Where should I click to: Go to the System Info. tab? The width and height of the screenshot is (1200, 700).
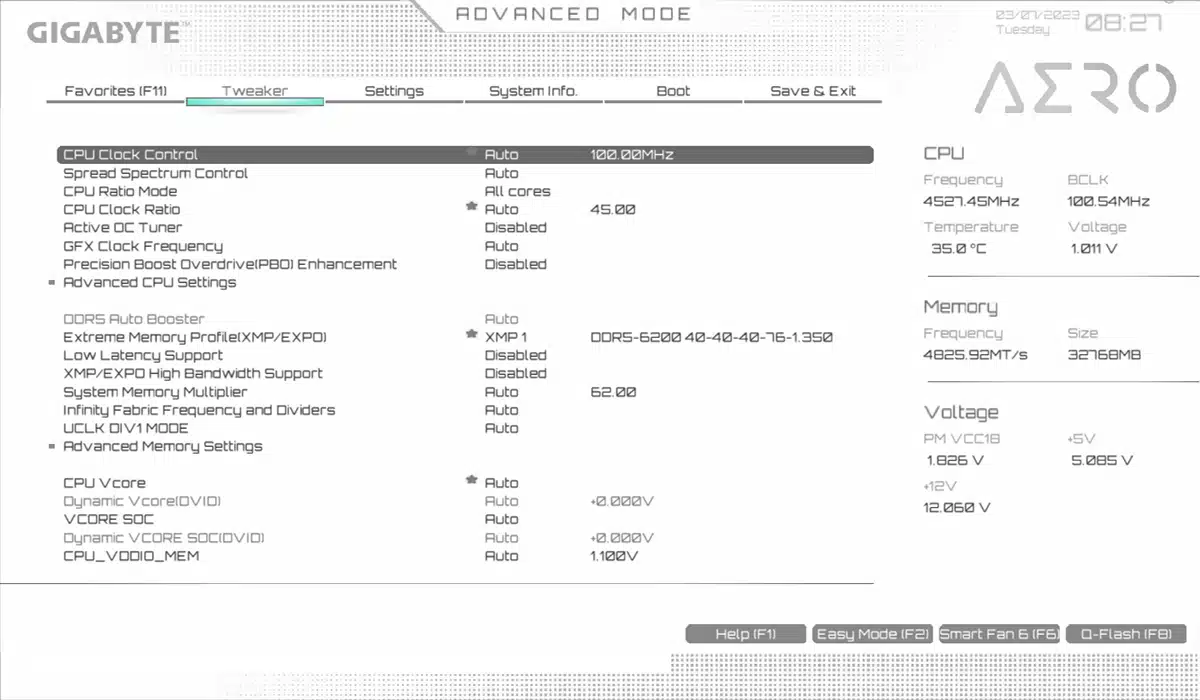[x=533, y=91]
